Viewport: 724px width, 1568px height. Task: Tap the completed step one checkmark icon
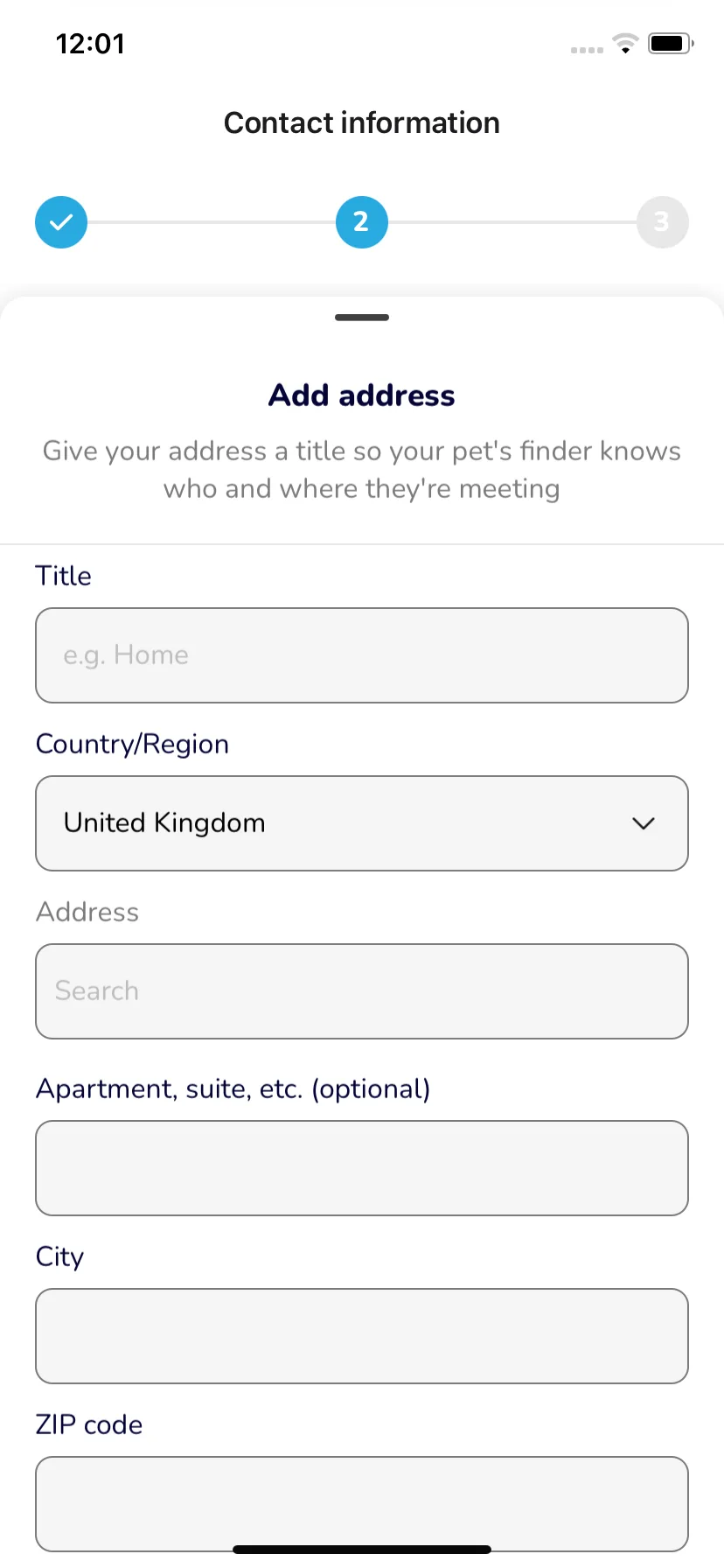[x=61, y=222]
